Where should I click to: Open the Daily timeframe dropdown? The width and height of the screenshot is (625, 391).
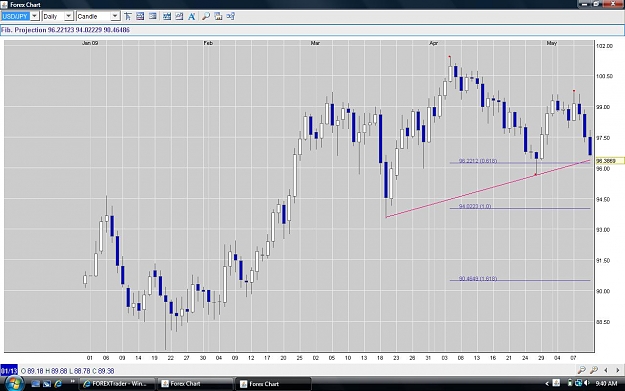tap(69, 16)
